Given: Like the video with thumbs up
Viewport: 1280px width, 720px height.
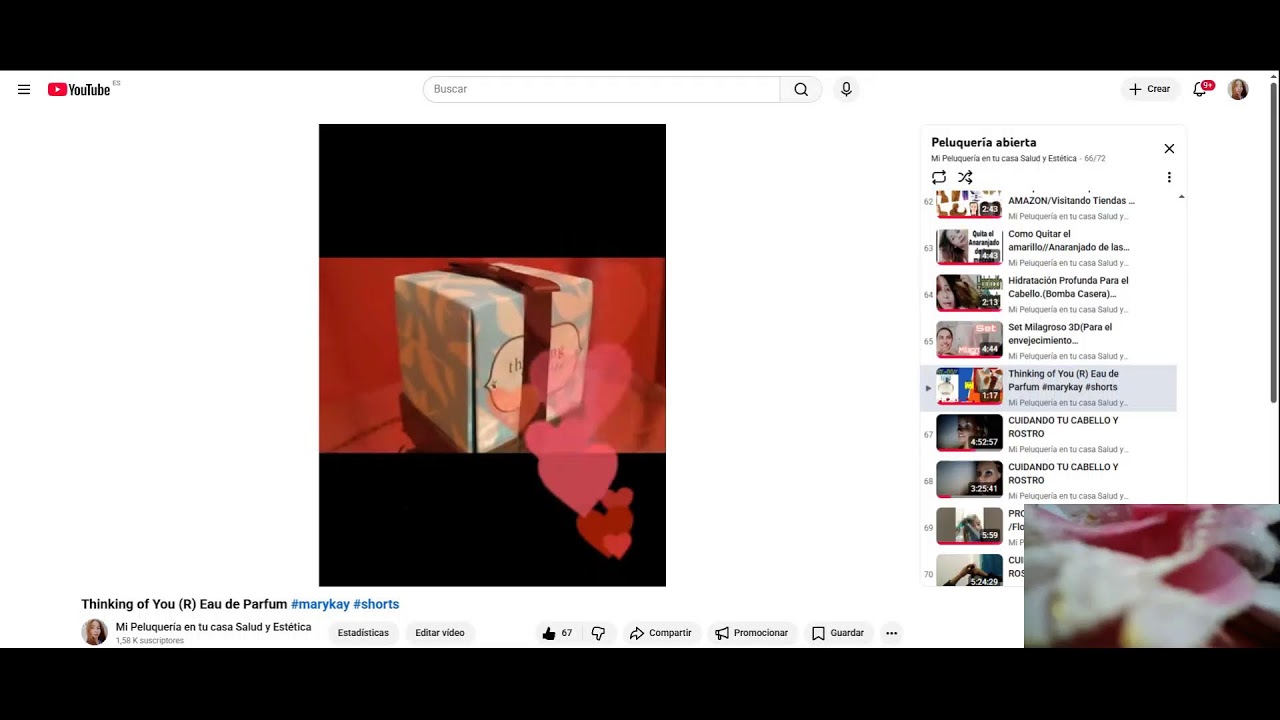Looking at the screenshot, I should (557, 633).
